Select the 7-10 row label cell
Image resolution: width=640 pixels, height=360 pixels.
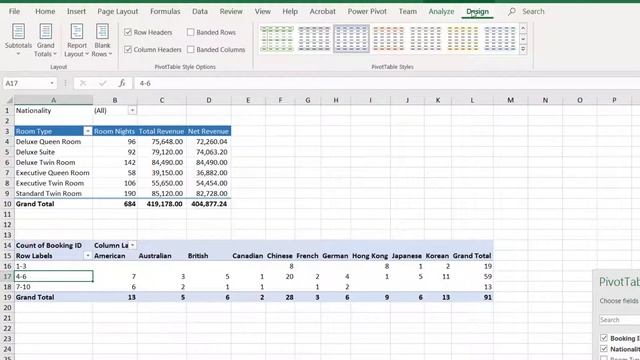(x=53, y=287)
